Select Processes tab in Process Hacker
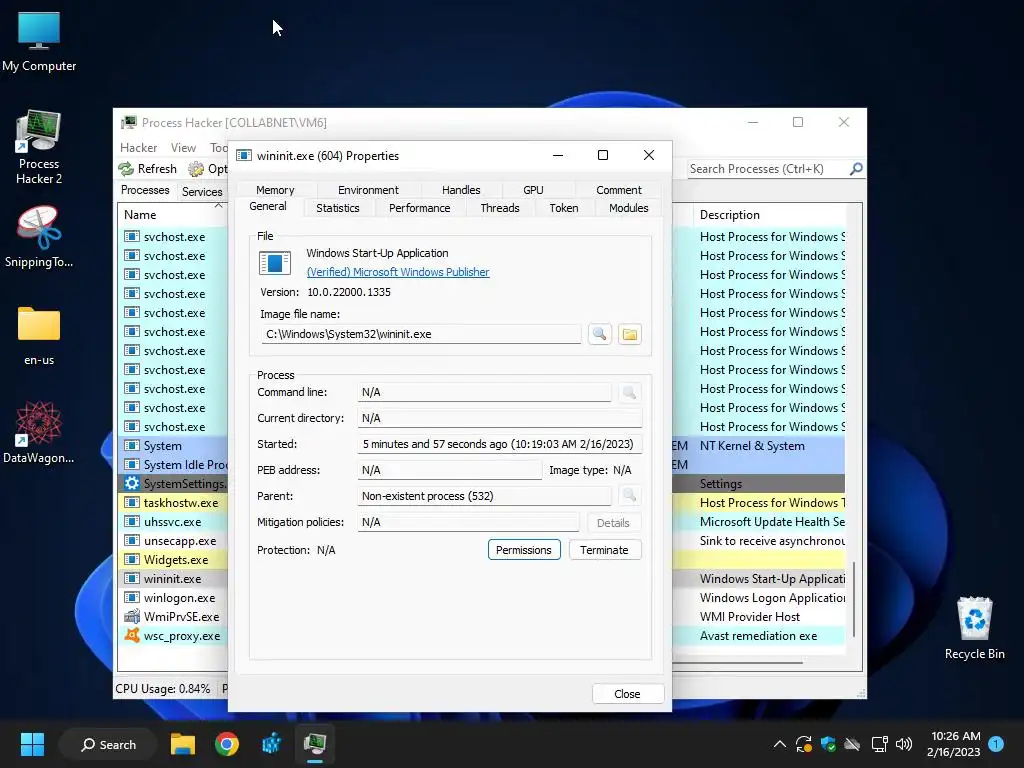 click(145, 190)
